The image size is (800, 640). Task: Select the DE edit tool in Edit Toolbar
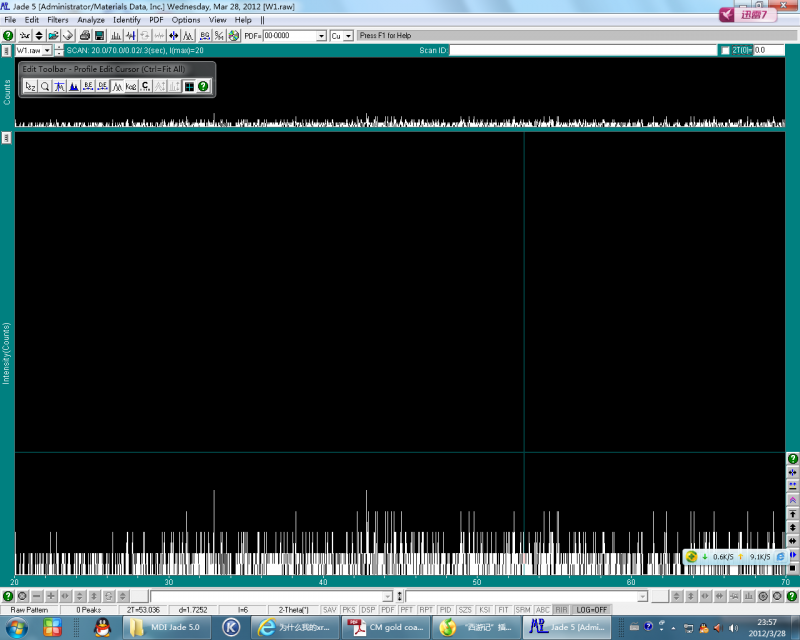click(103, 86)
